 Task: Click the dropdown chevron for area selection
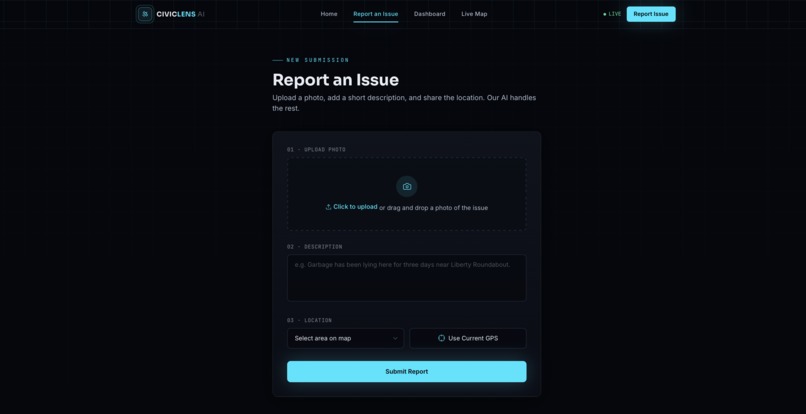pos(395,338)
